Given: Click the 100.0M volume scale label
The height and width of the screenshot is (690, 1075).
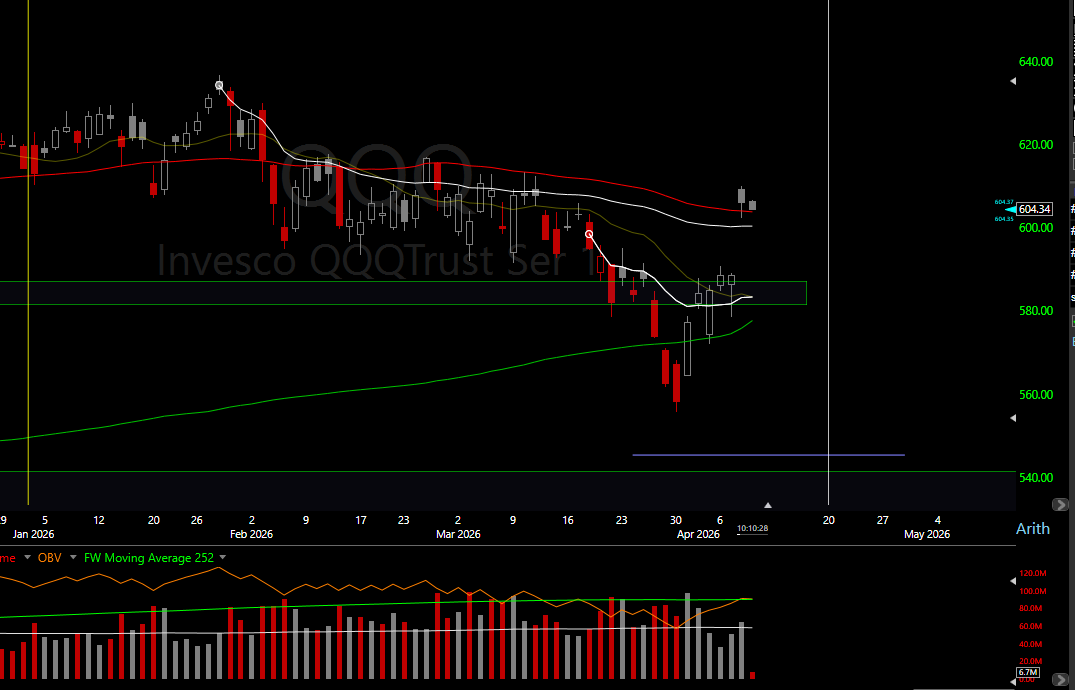Looking at the screenshot, I should [1032, 591].
